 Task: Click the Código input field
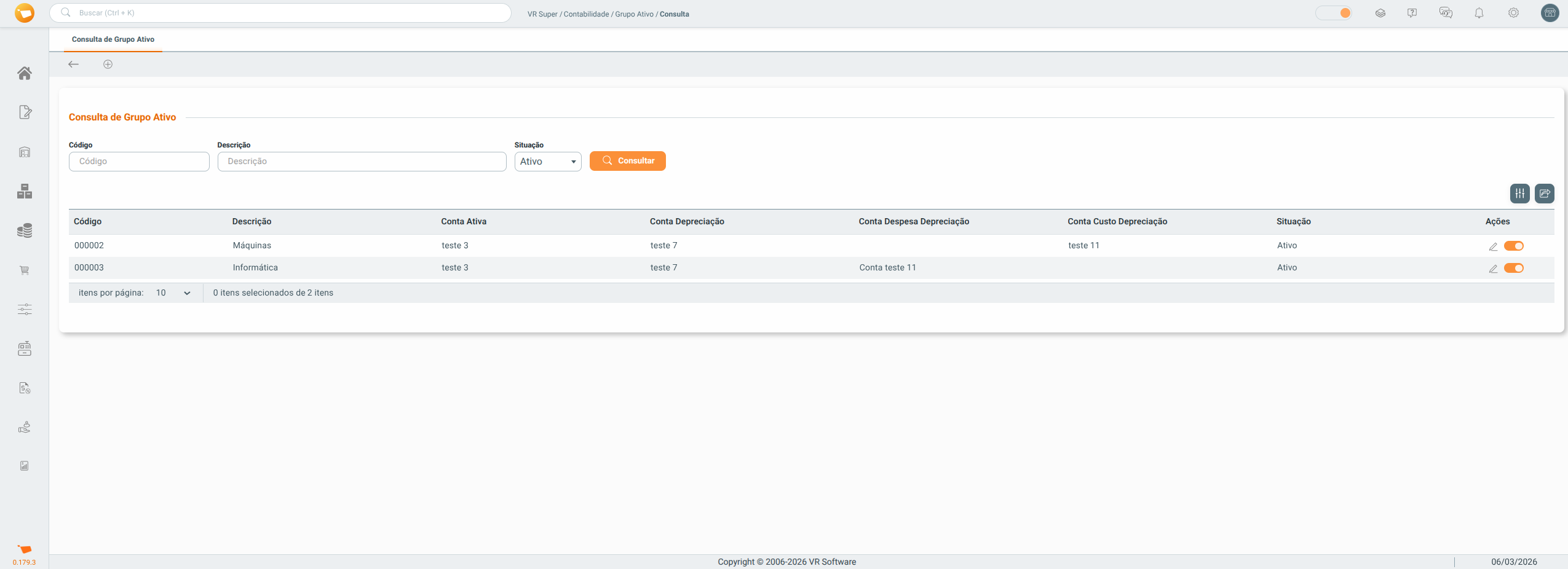(x=139, y=162)
